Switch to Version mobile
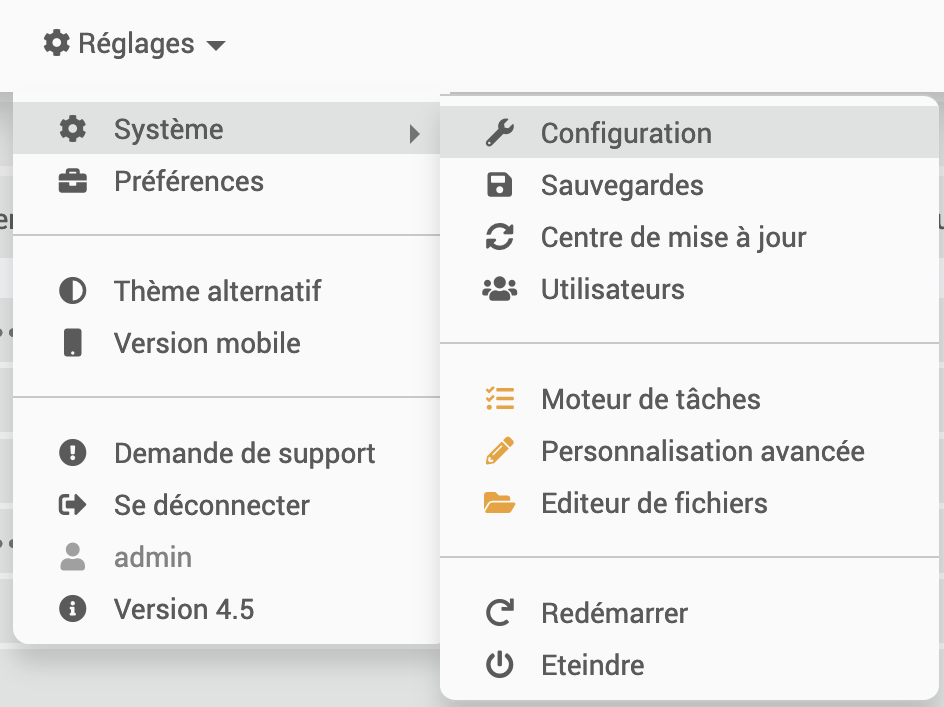The width and height of the screenshot is (944, 707). [x=207, y=343]
